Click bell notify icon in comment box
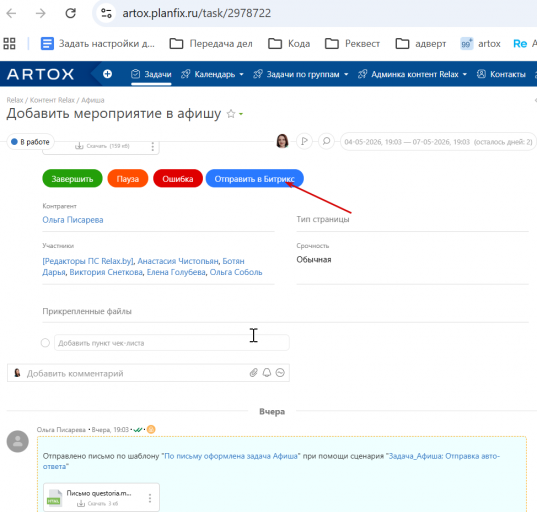This screenshot has height=512, width=537. 267,373
